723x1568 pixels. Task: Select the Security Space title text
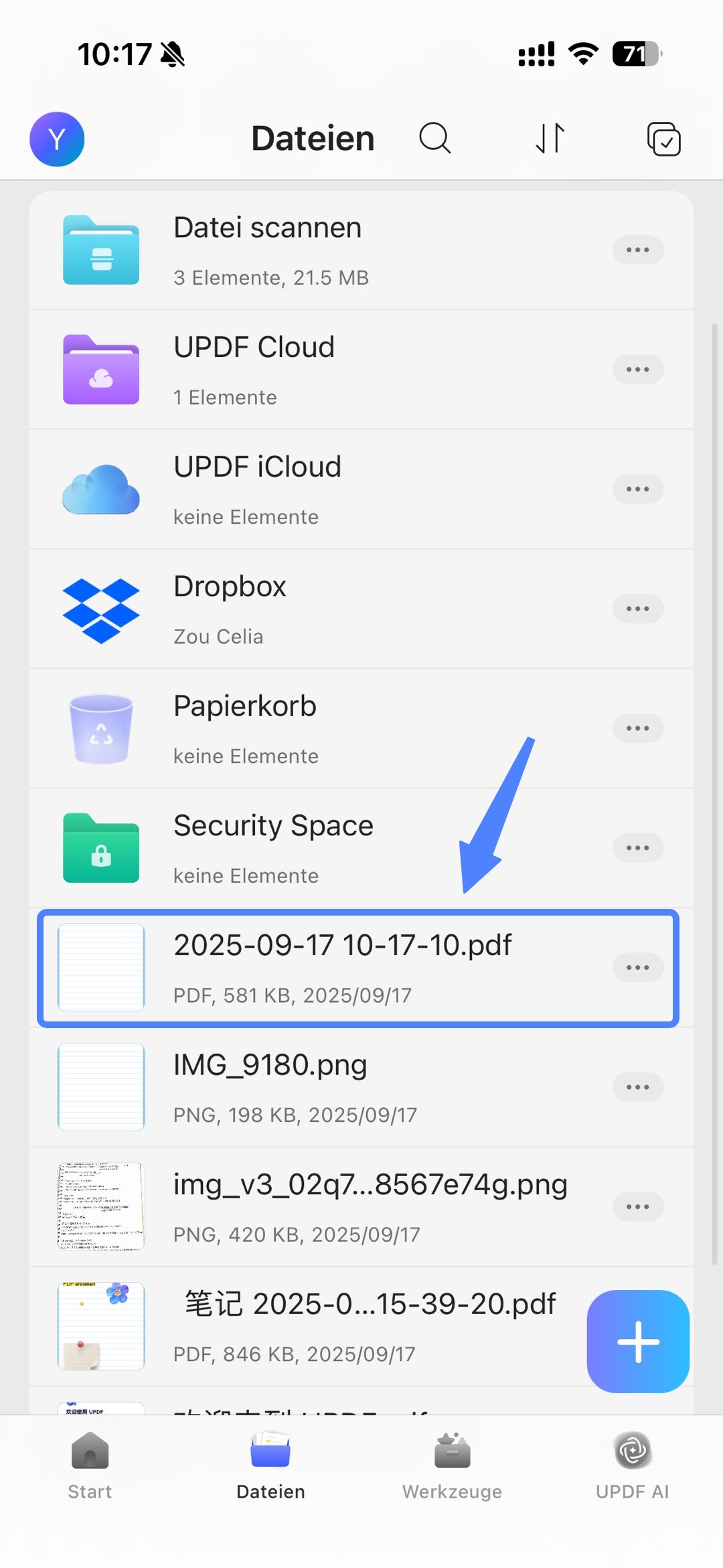273,826
